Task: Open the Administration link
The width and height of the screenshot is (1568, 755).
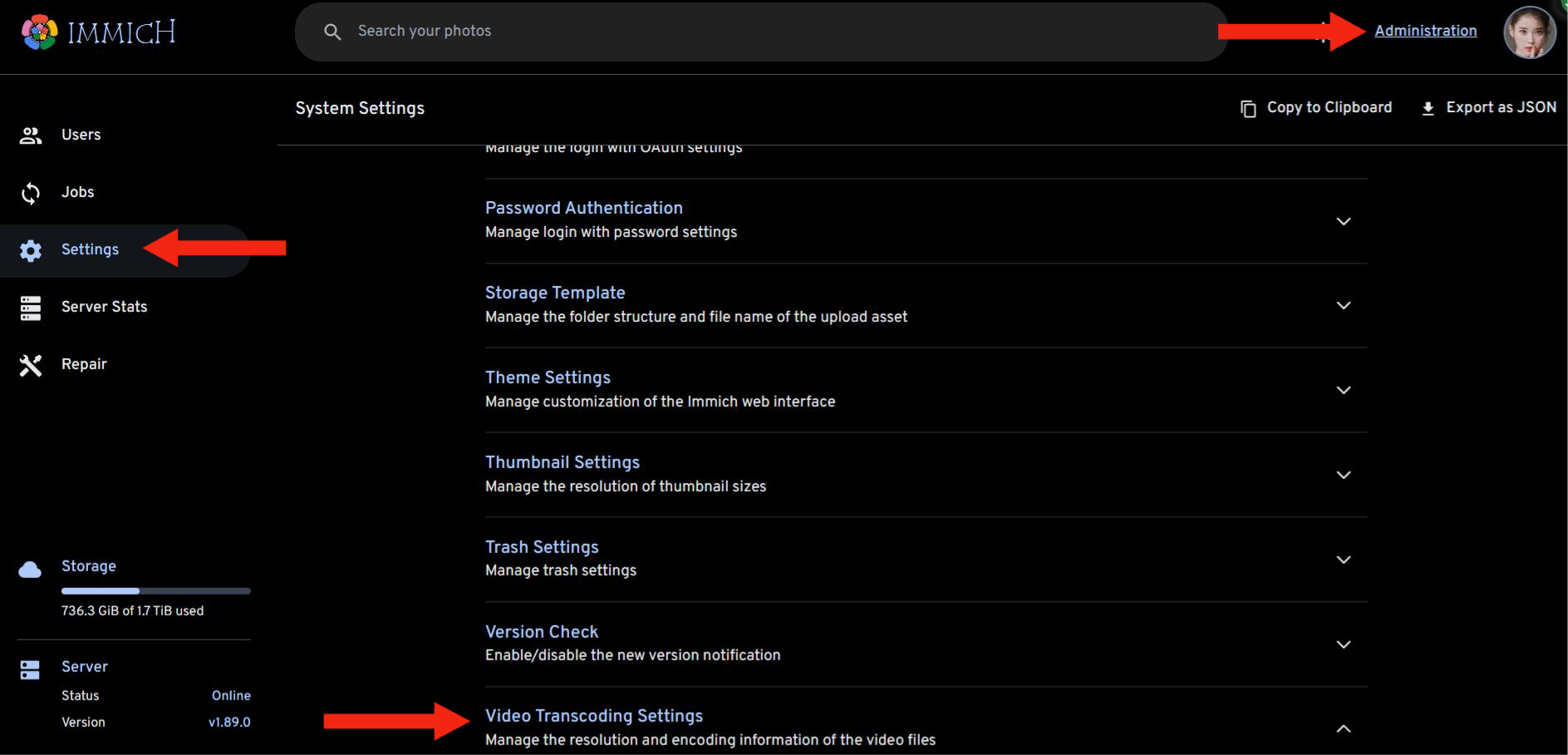Action: (x=1425, y=31)
